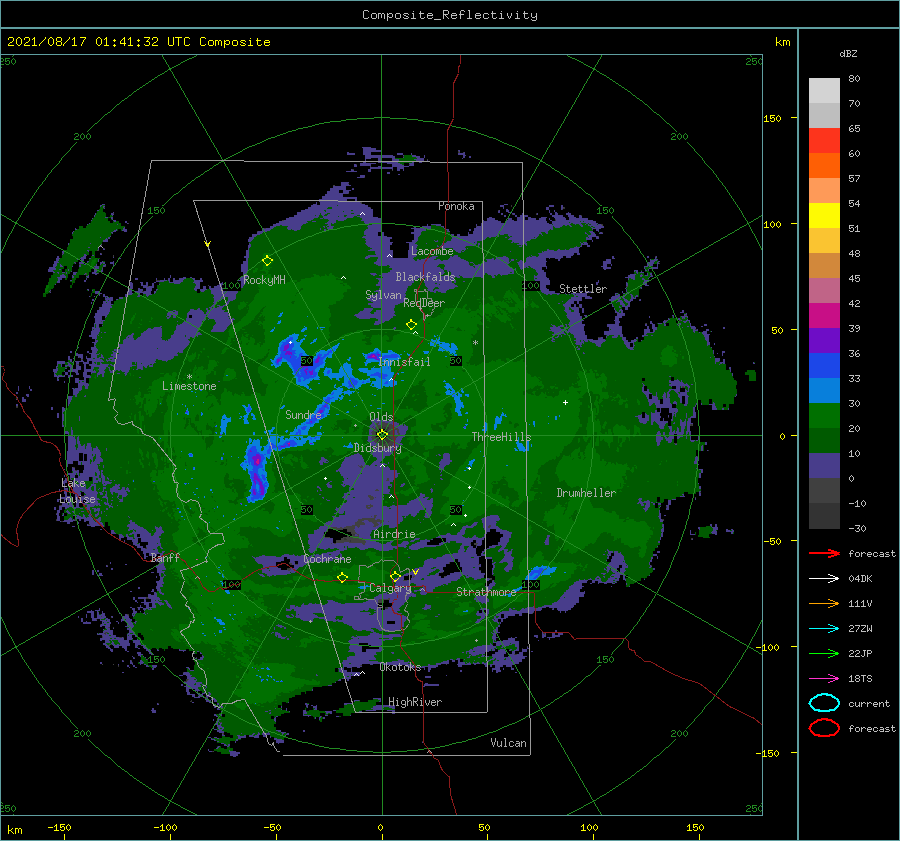Viewport: 900px width, 841px height.
Task: Click the yellow radar site marker near Olds
Action: pos(382,435)
